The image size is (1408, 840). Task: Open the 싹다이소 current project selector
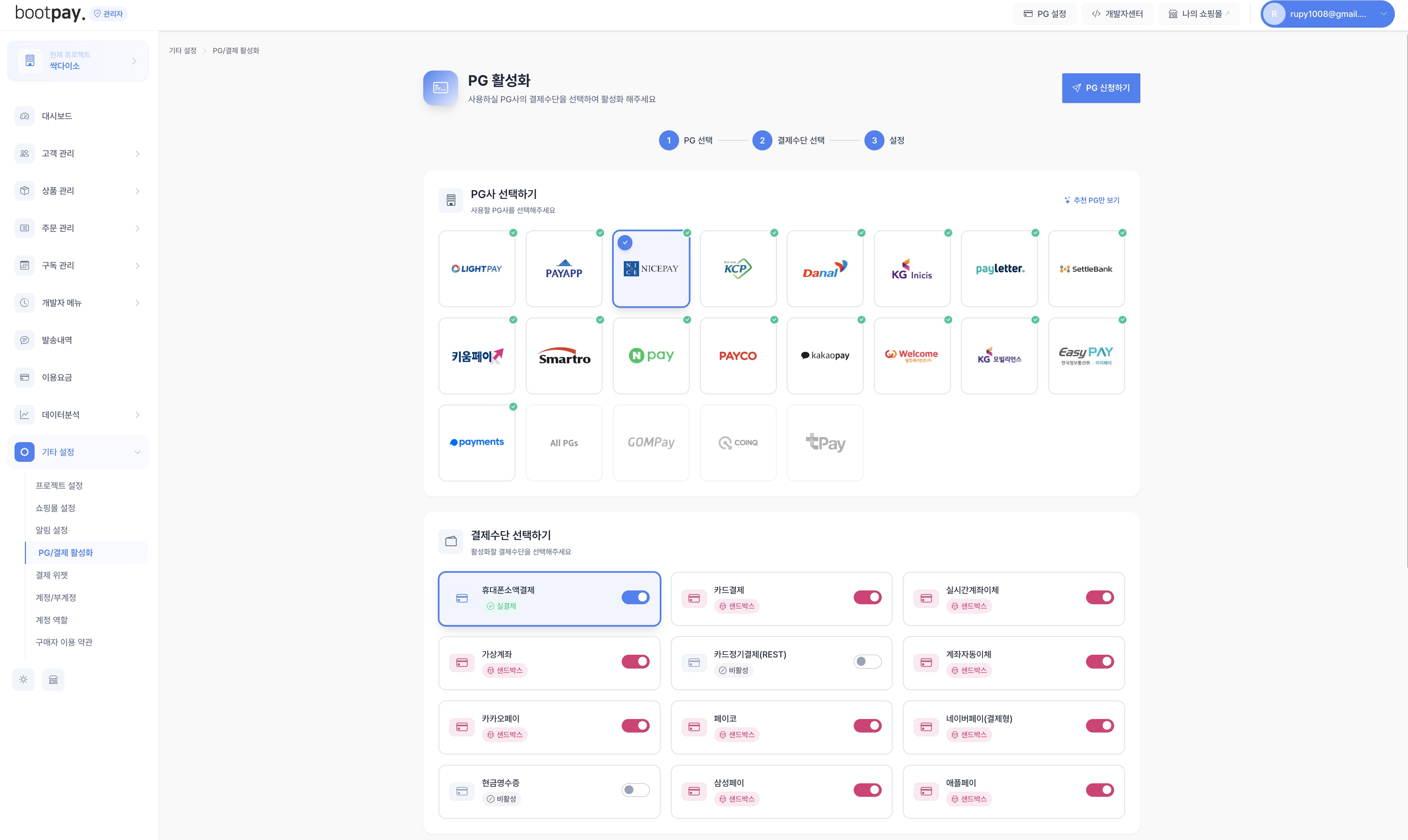tap(77, 60)
